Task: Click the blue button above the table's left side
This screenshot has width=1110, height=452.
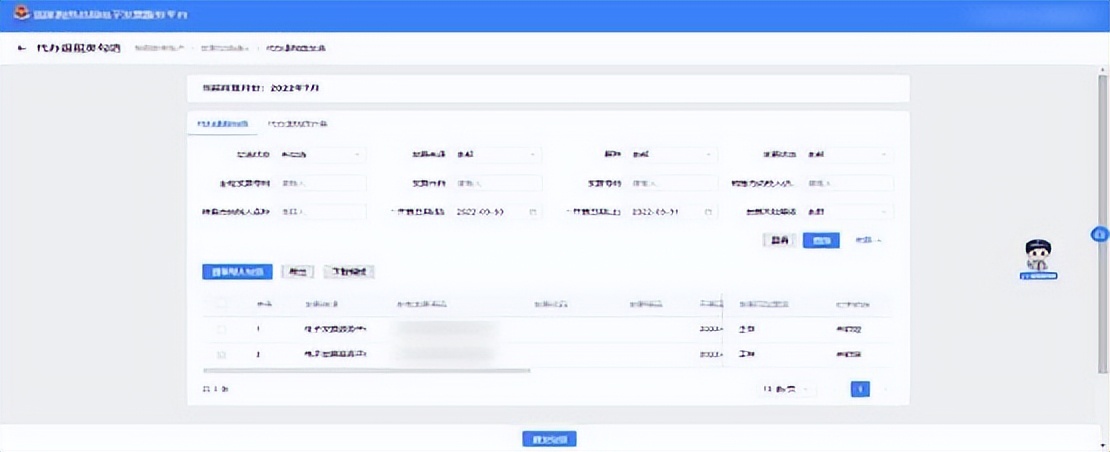Action: click(237, 272)
